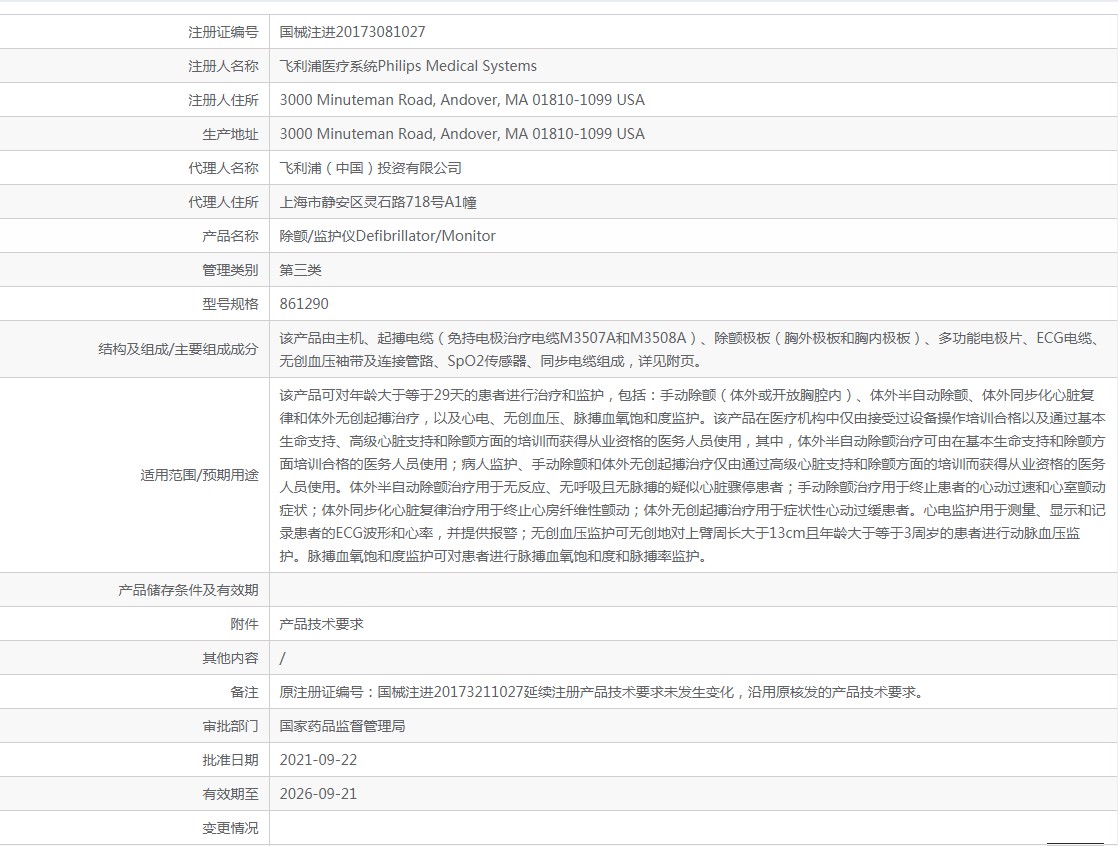
Task: Click the 注册人住所 label
Action: [x=223, y=100]
